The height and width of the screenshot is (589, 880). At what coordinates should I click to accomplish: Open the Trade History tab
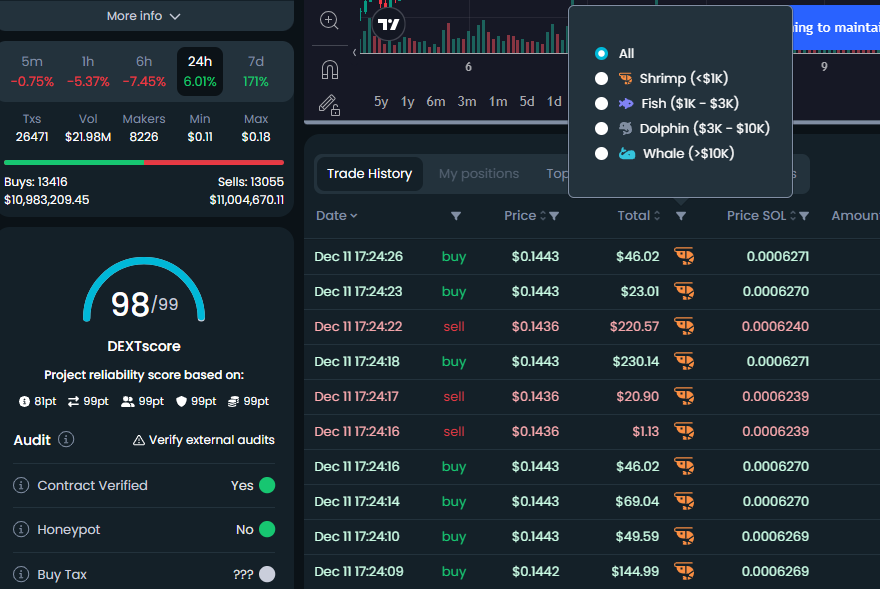coord(369,173)
